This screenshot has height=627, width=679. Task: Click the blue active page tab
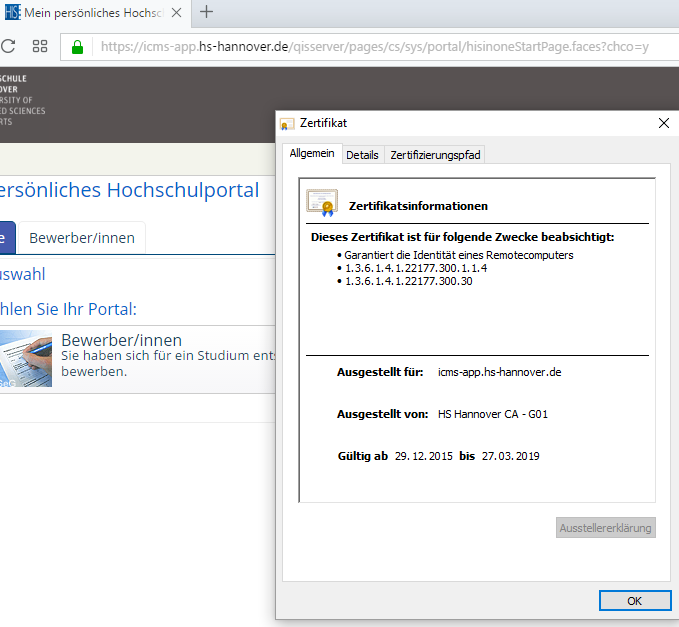pos(8,238)
